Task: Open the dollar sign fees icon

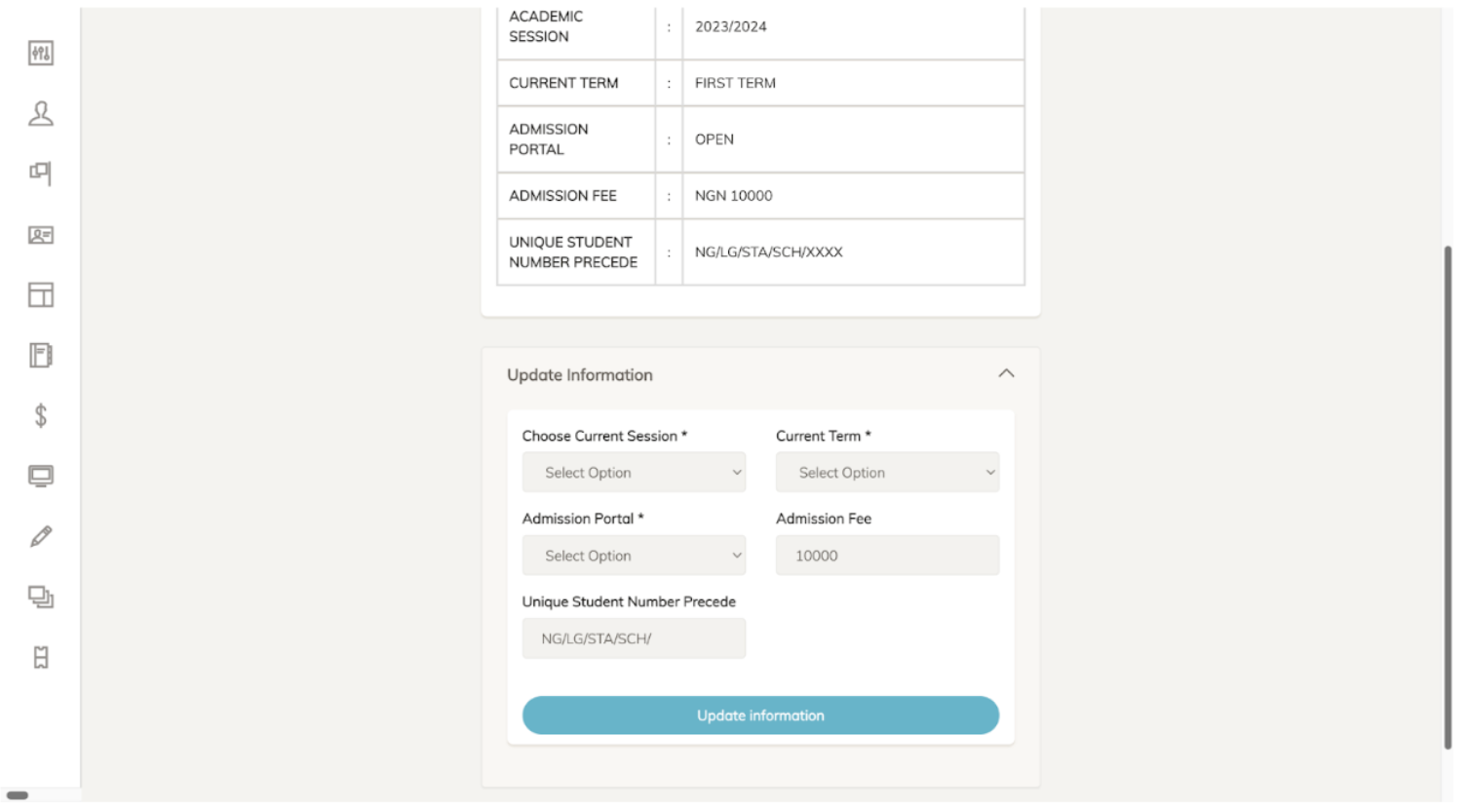Action: (x=41, y=416)
